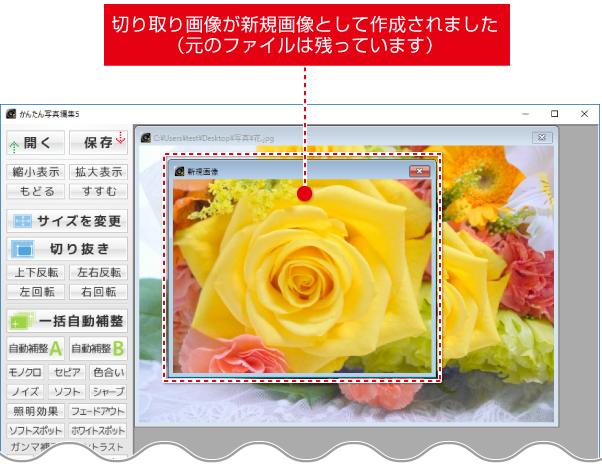Activate the 切り抜き crop tool
This screenshot has width=602, height=464.
[x=67, y=249]
